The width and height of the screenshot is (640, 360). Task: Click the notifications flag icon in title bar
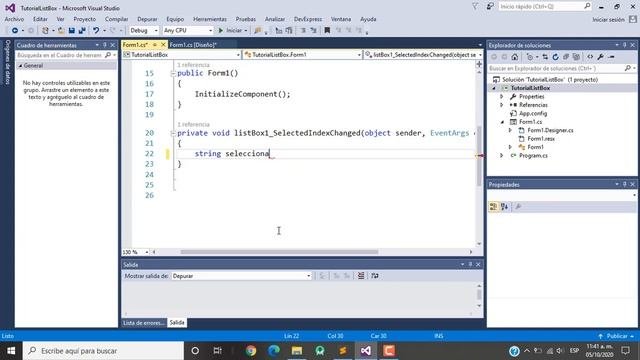[x=475, y=7]
